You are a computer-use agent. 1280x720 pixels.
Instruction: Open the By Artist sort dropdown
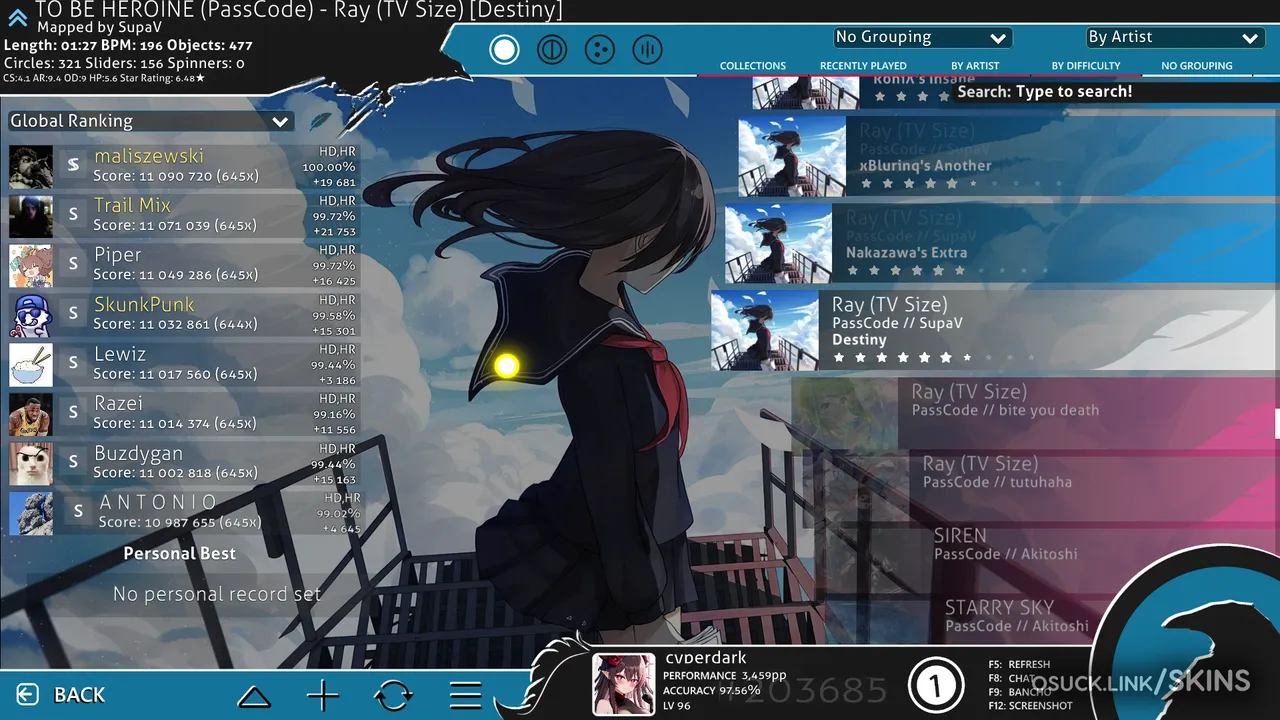click(x=1174, y=38)
